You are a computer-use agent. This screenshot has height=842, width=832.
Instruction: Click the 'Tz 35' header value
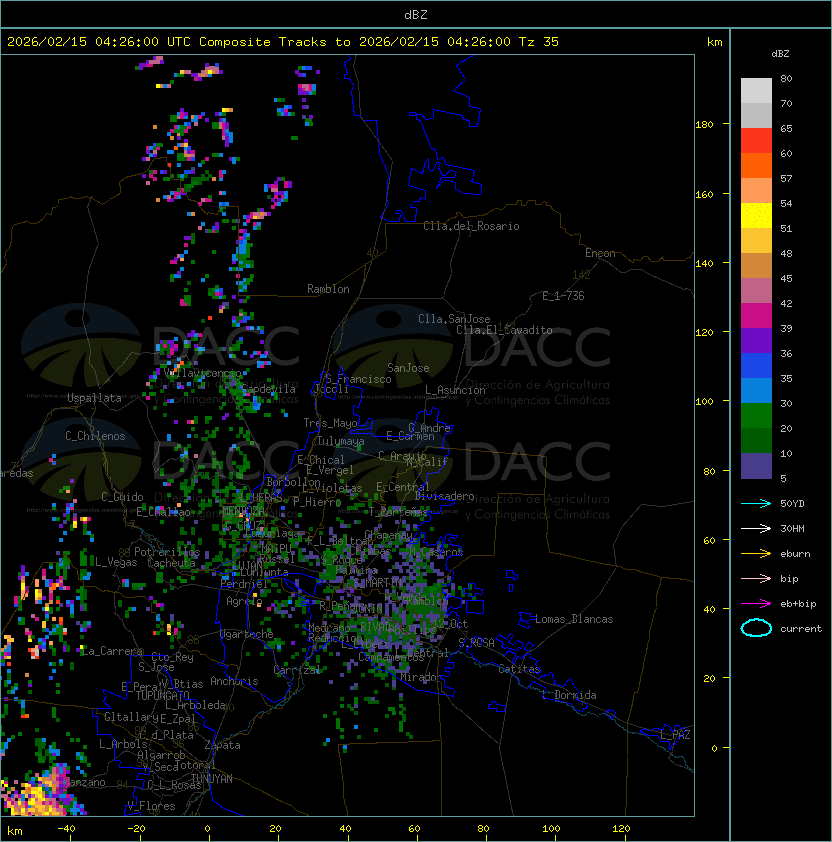539,42
